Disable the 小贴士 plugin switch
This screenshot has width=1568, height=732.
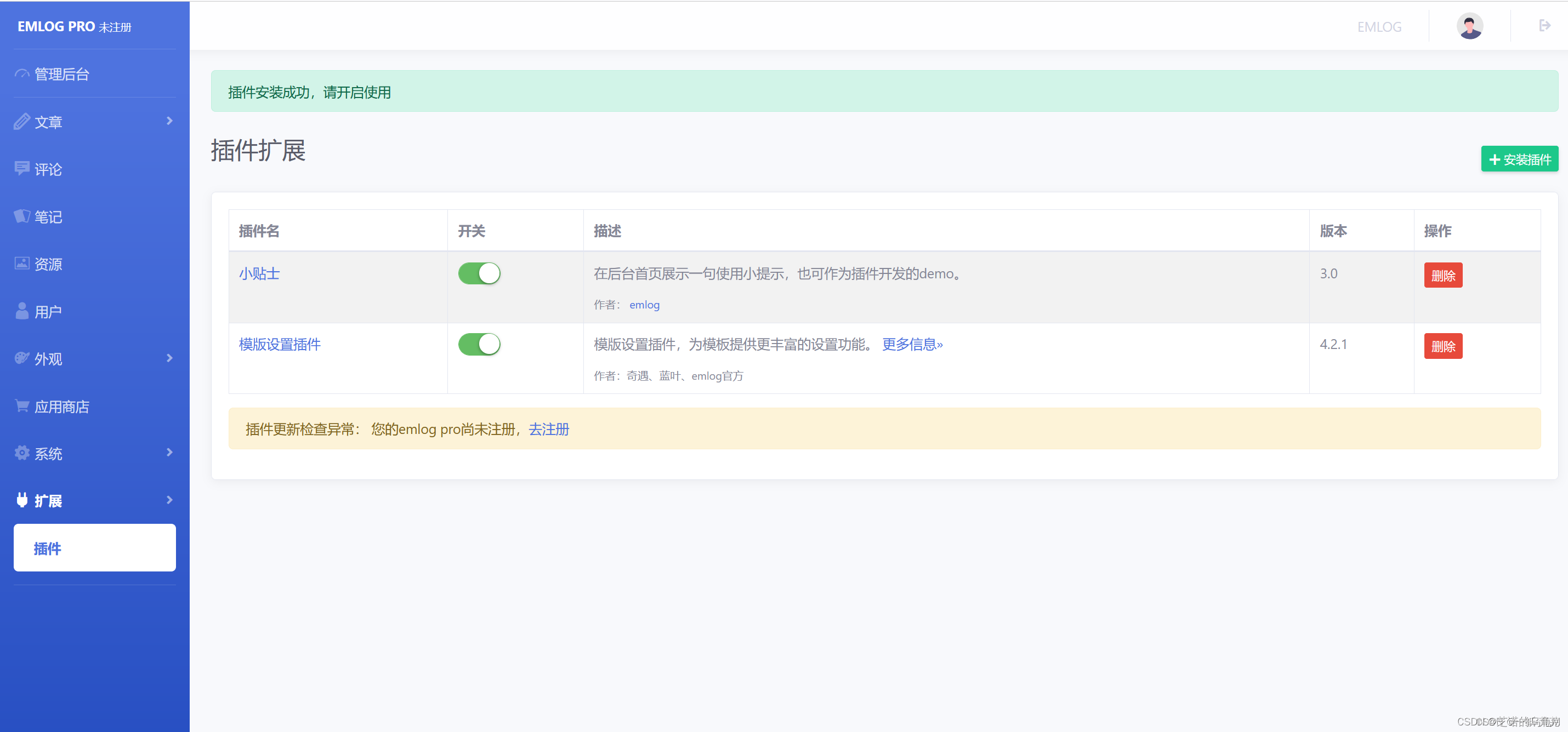479,274
